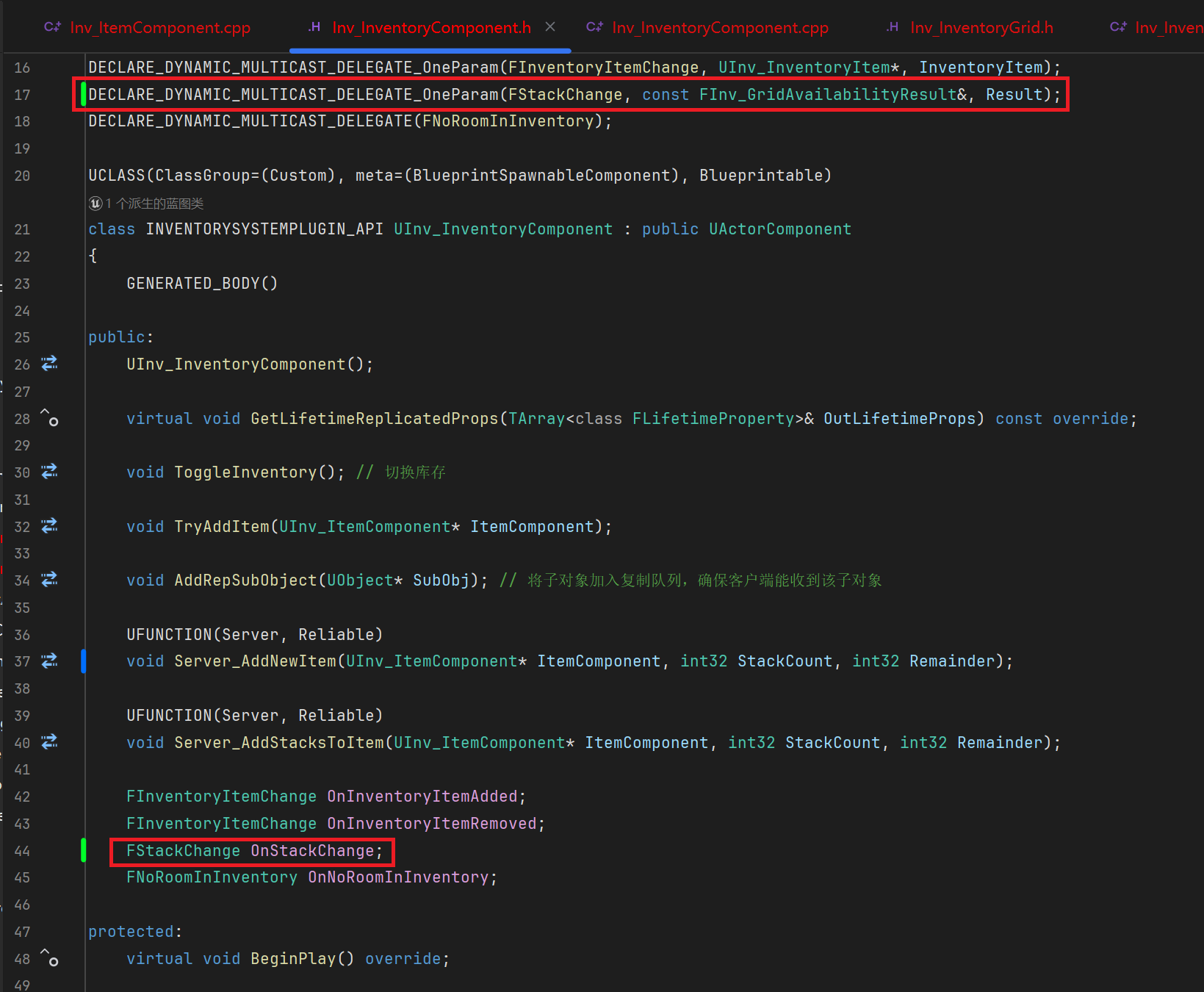This screenshot has height=992, width=1204.
Task: Click the header file icon on Inv_InventoryComponent.h tab
Action: (x=314, y=27)
